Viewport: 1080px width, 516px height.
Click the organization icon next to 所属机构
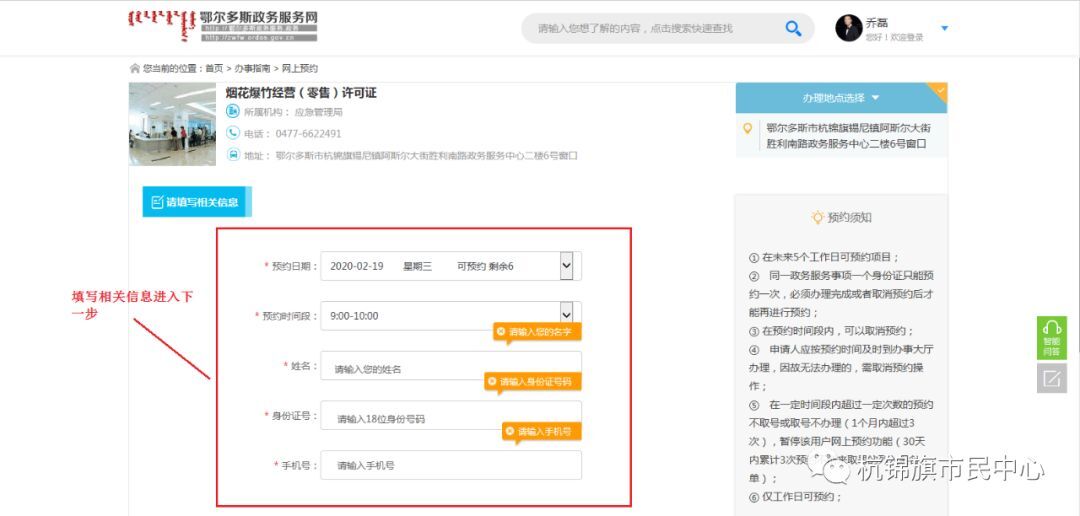[233, 111]
